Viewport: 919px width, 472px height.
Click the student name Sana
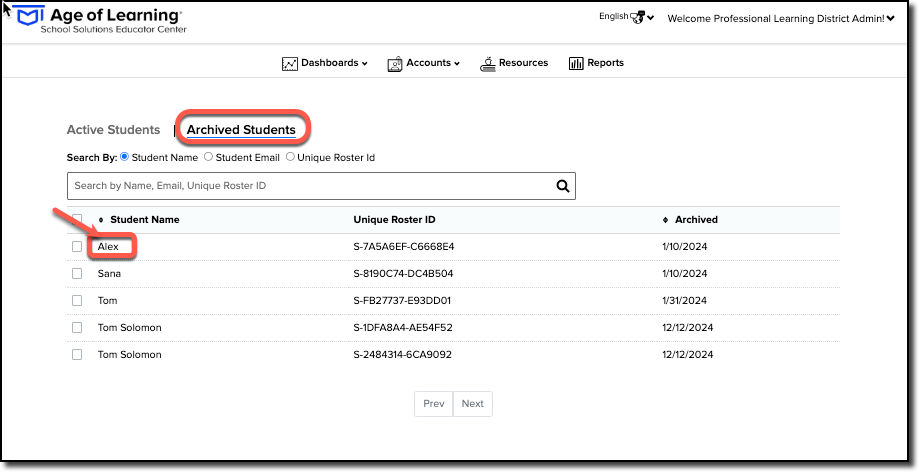[110, 273]
